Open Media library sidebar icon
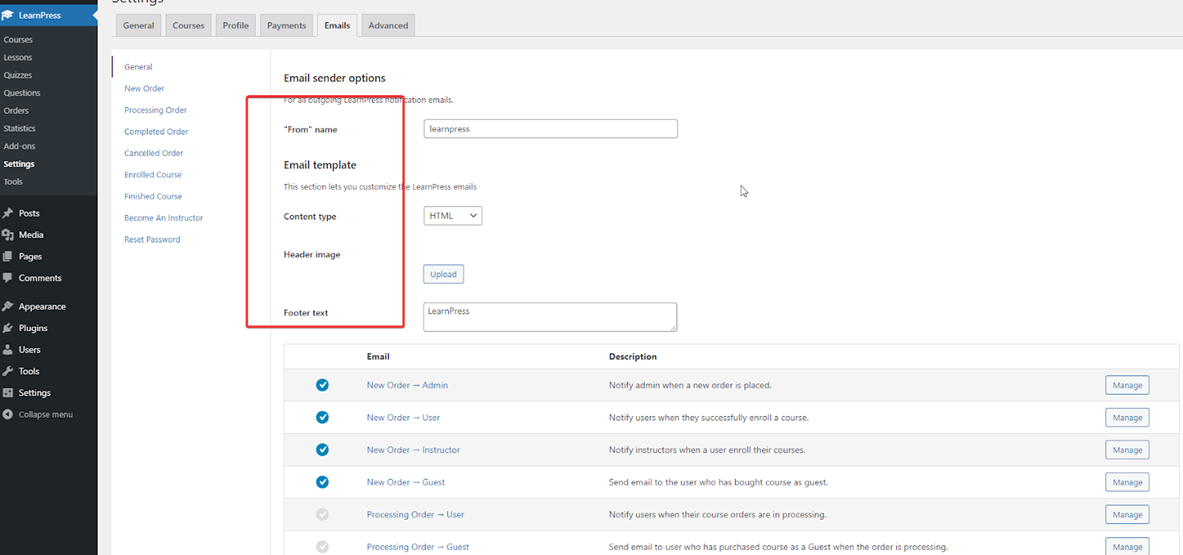The height and width of the screenshot is (555, 1183). click(x=8, y=235)
